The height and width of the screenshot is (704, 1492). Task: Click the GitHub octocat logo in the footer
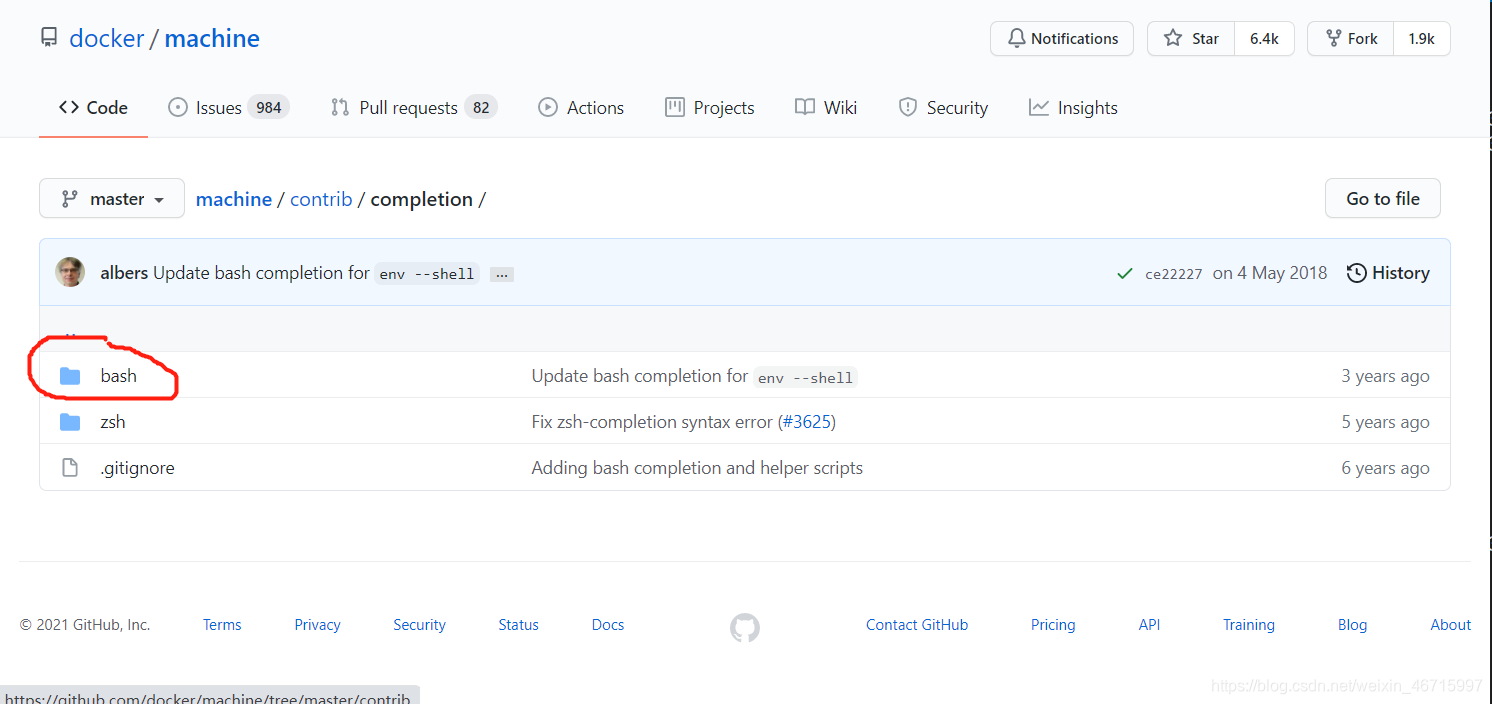point(744,628)
